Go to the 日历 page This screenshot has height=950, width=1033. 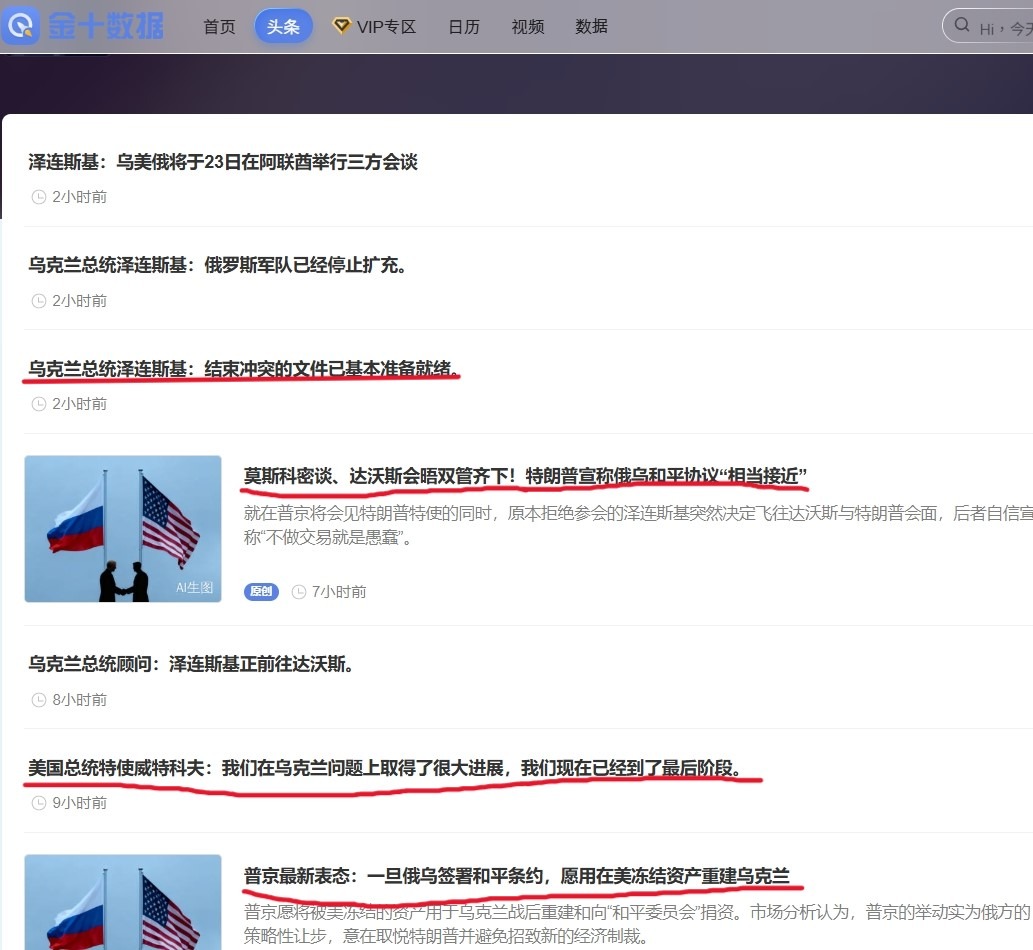point(464,27)
